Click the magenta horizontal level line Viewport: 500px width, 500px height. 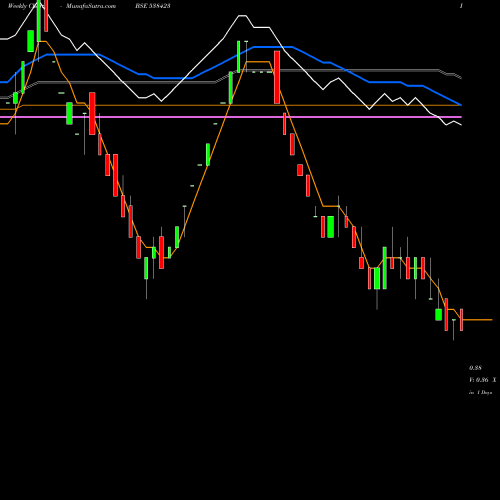(231, 117)
